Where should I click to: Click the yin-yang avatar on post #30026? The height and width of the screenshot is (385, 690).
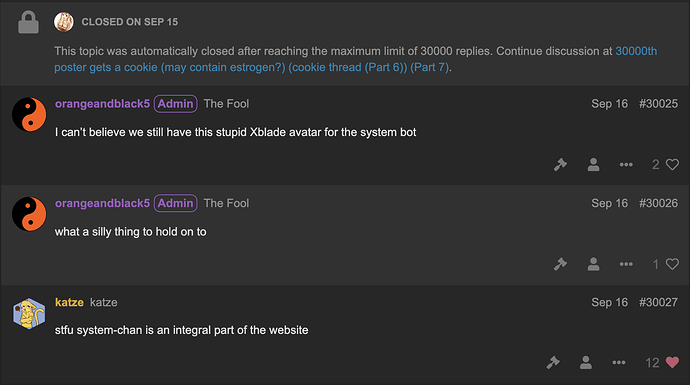tap(29, 214)
